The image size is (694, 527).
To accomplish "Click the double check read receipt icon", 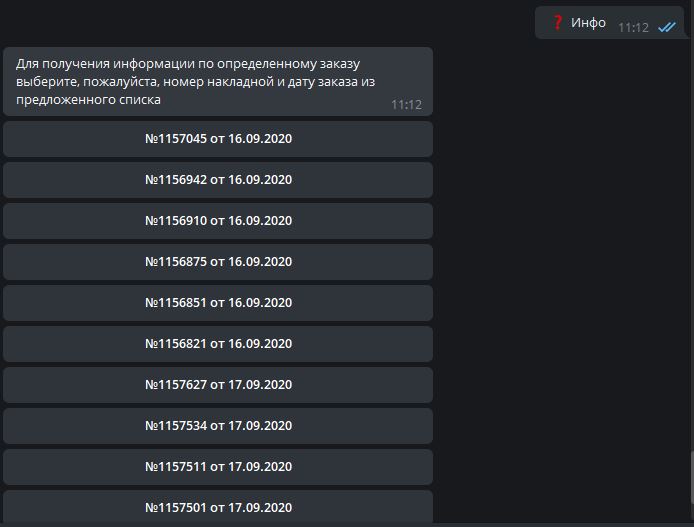I will click(667, 27).
